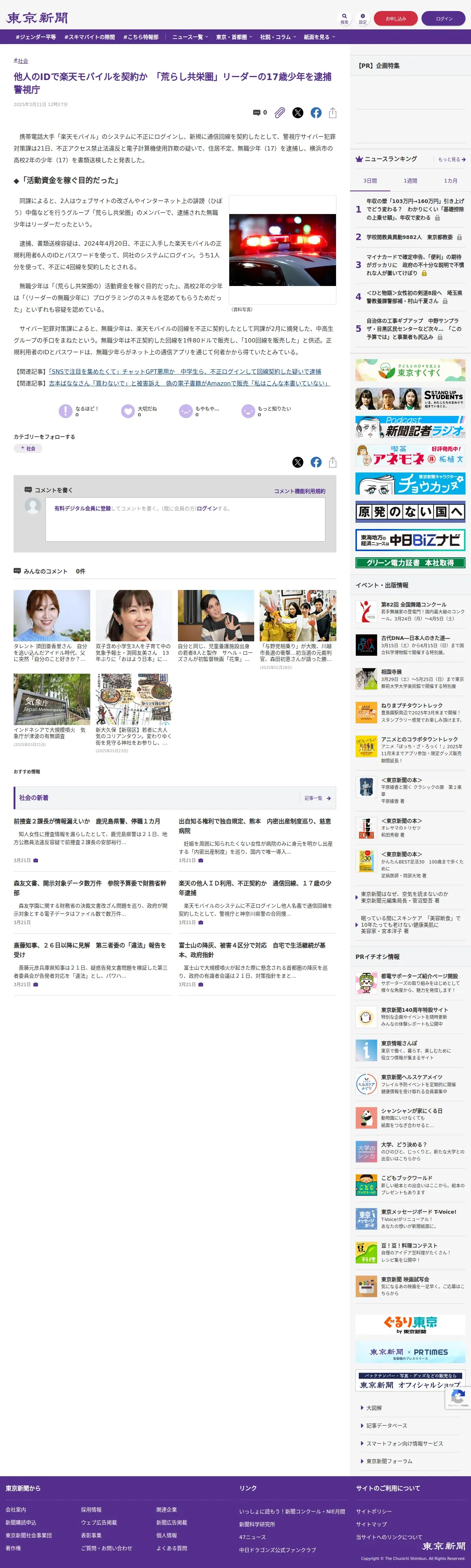Viewport: 471px width, 1568px height.
Task: Open the 富士山の降灰 article
Action: click(x=252, y=950)
